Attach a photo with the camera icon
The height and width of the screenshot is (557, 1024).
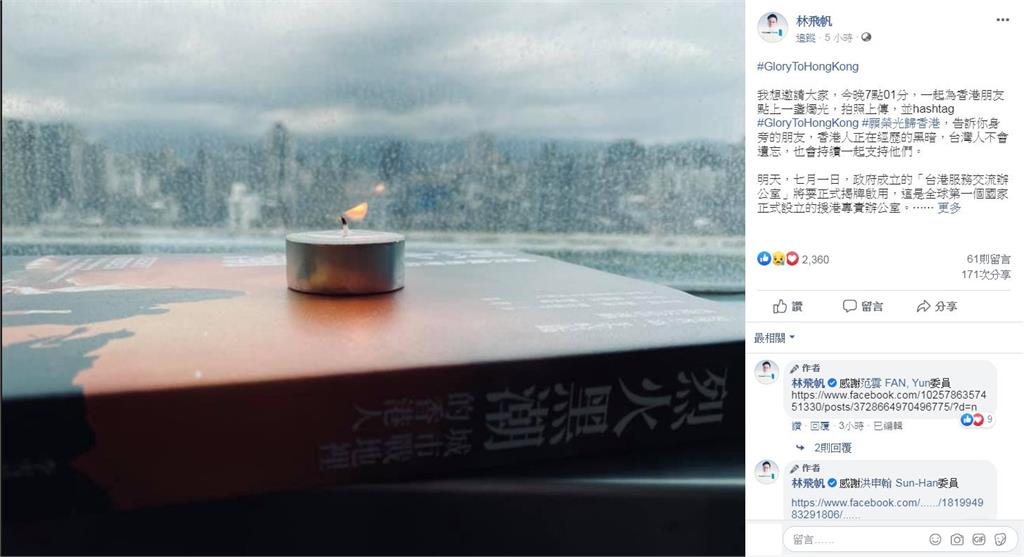click(957, 539)
